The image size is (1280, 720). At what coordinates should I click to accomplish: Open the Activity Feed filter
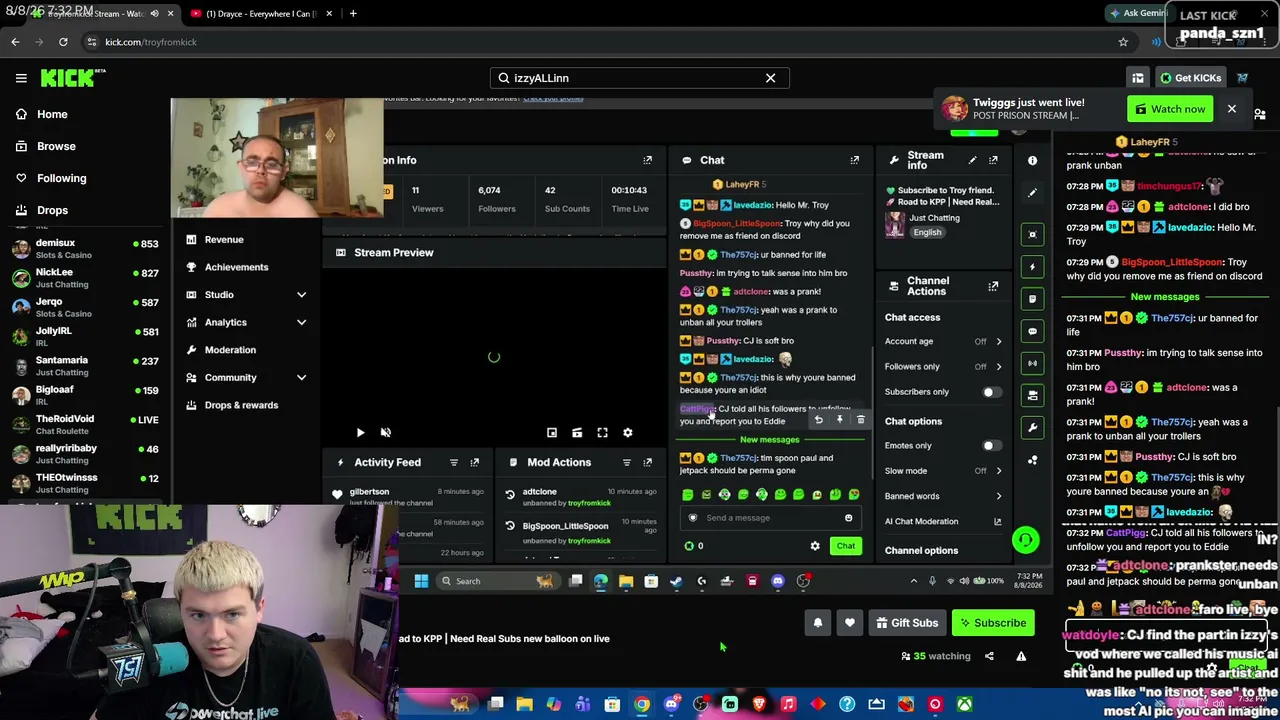(x=454, y=462)
